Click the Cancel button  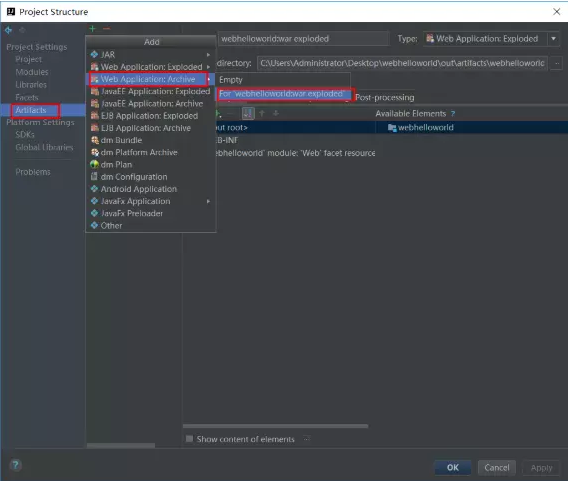[x=497, y=468]
